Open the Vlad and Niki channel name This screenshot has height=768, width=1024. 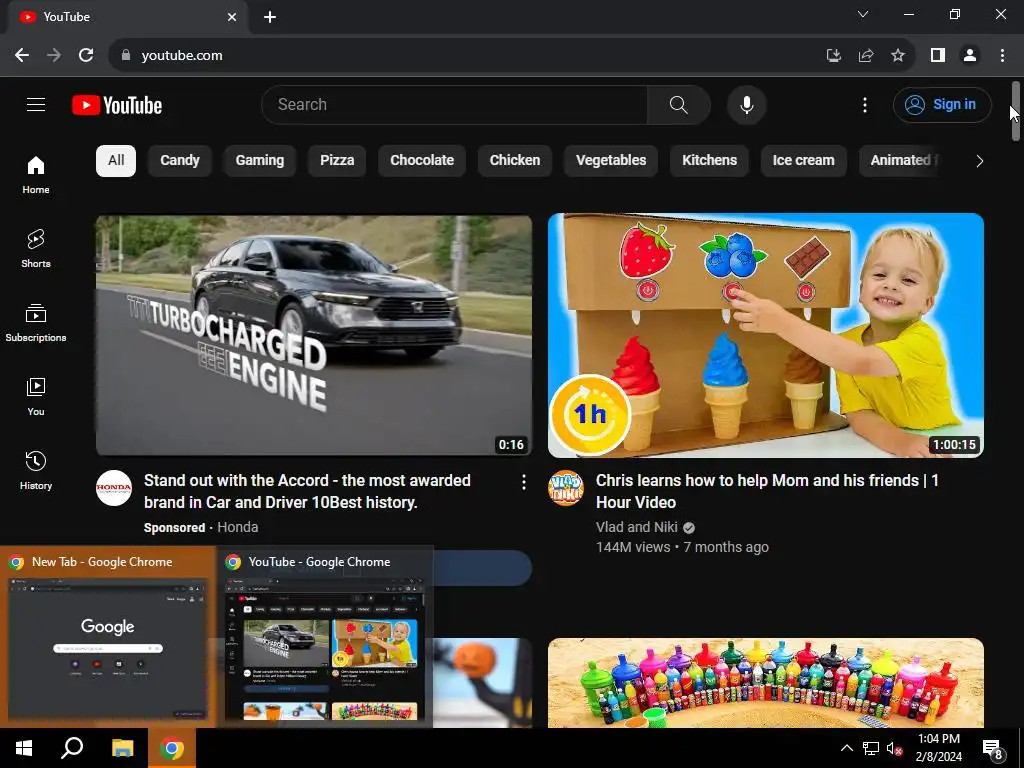[636, 527]
